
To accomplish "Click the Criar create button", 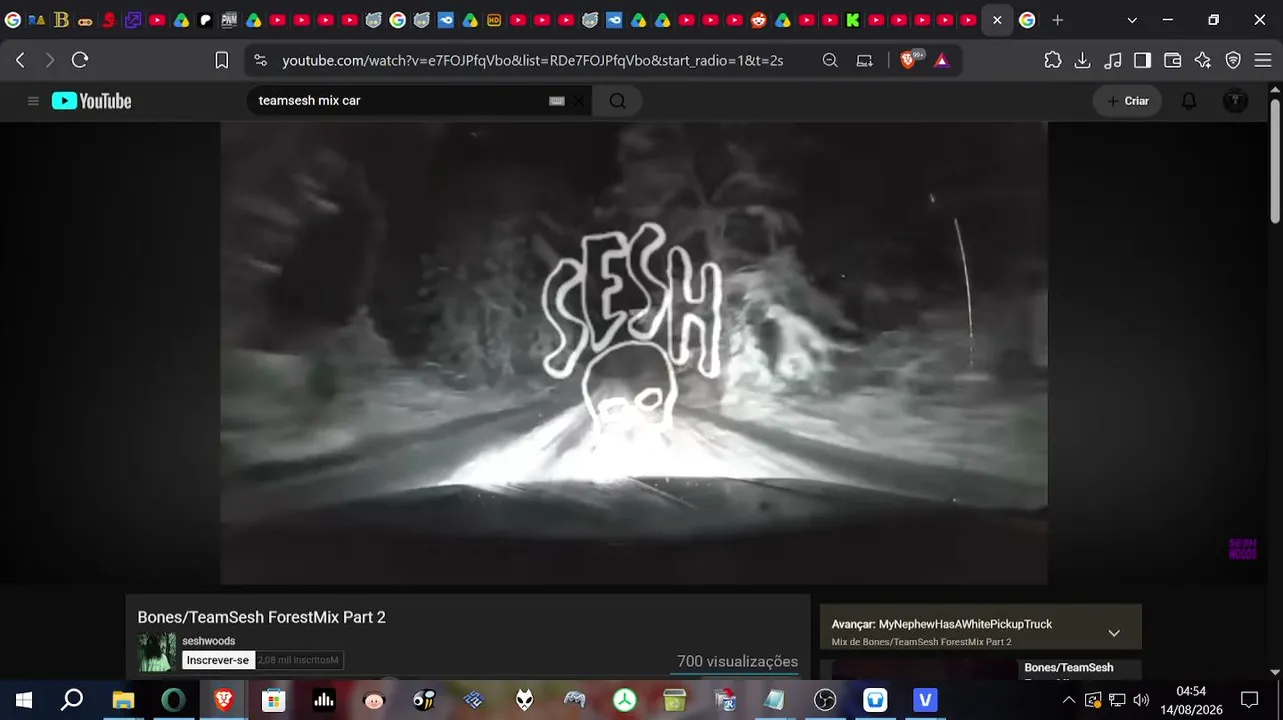I will [1127, 101].
